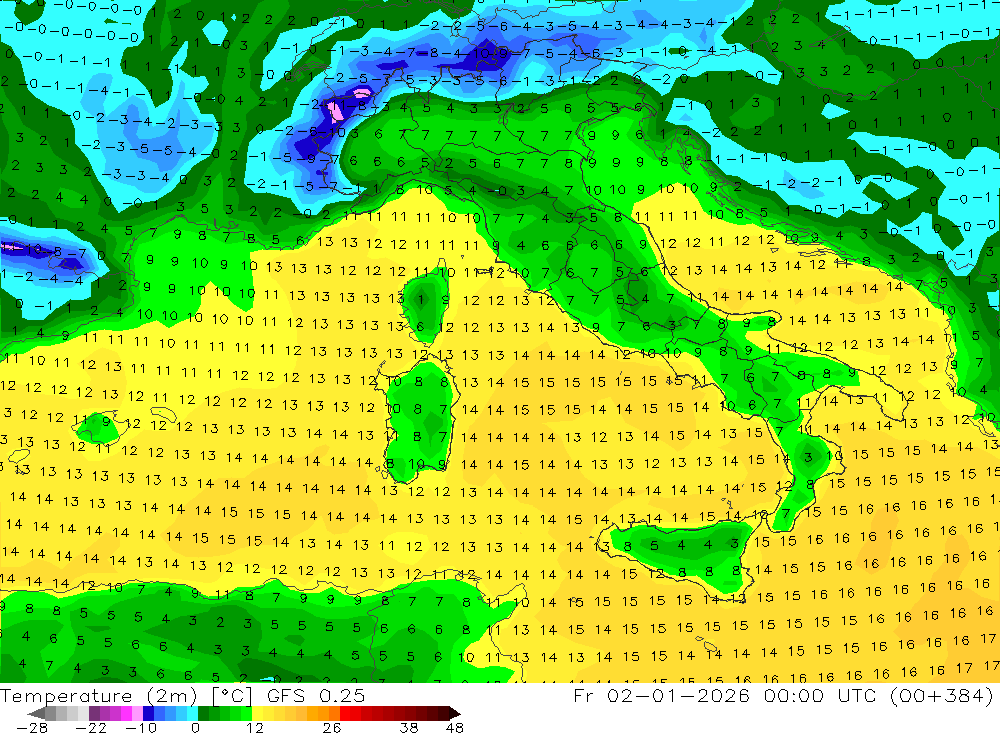Pick the darkest green swatch right of 0
This screenshot has height=733, width=1000.
pos(203,713)
